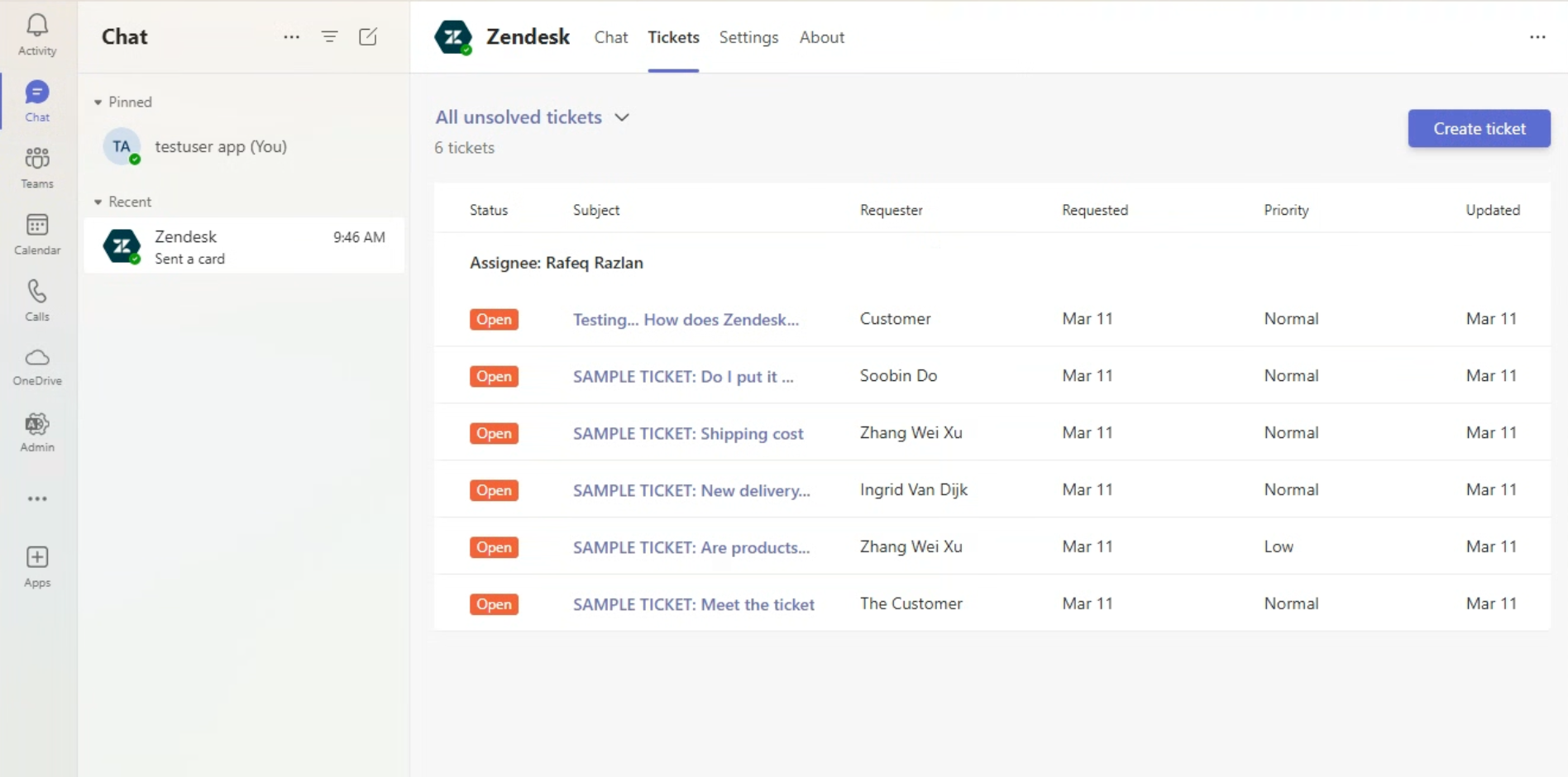Click requester 'The Customer'
1568x777 pixels.
[x=911, y=603]
